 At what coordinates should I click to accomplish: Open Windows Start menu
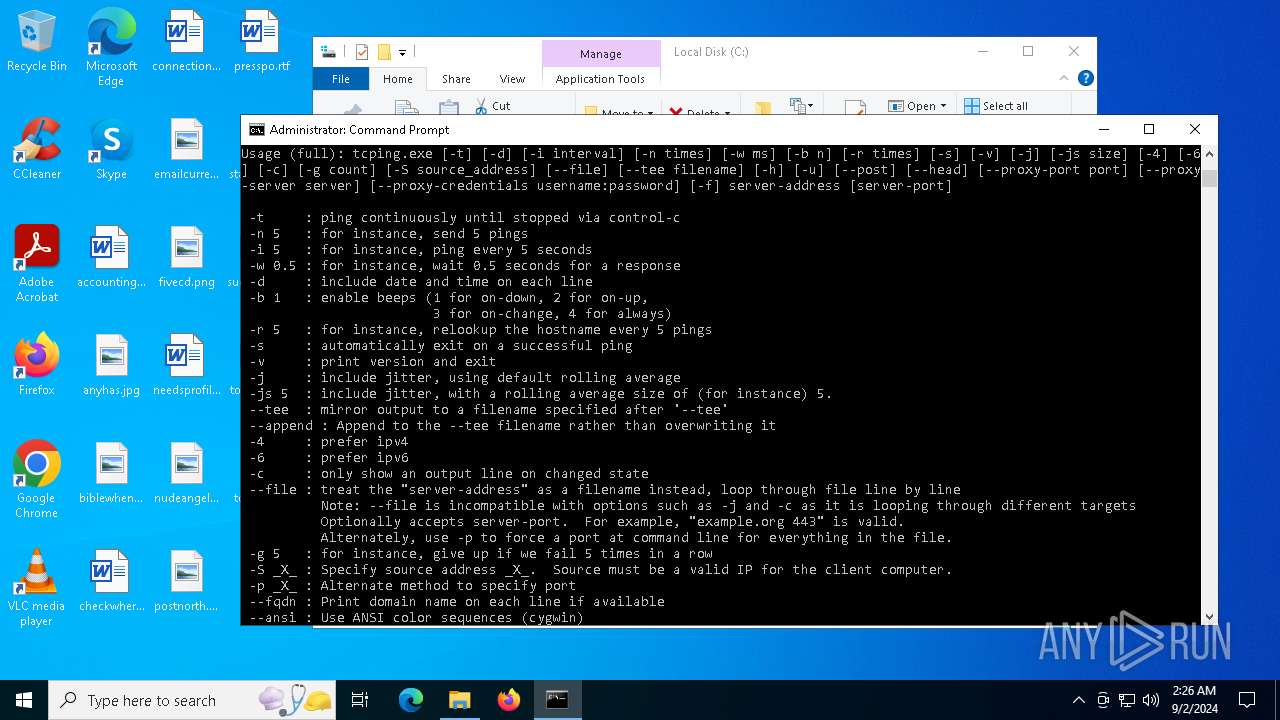pyautogui.click(x=24, y=700)
